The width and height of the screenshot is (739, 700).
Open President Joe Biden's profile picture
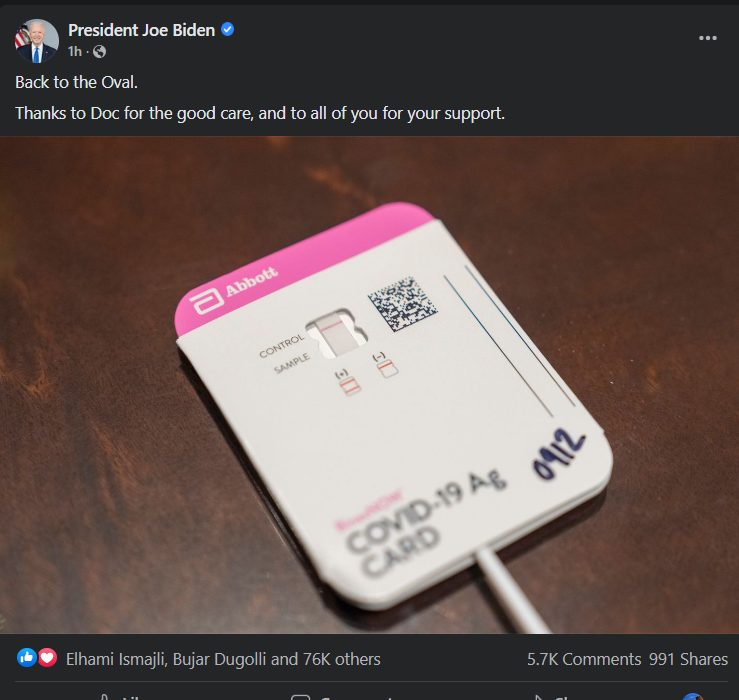tap(36, 41)
